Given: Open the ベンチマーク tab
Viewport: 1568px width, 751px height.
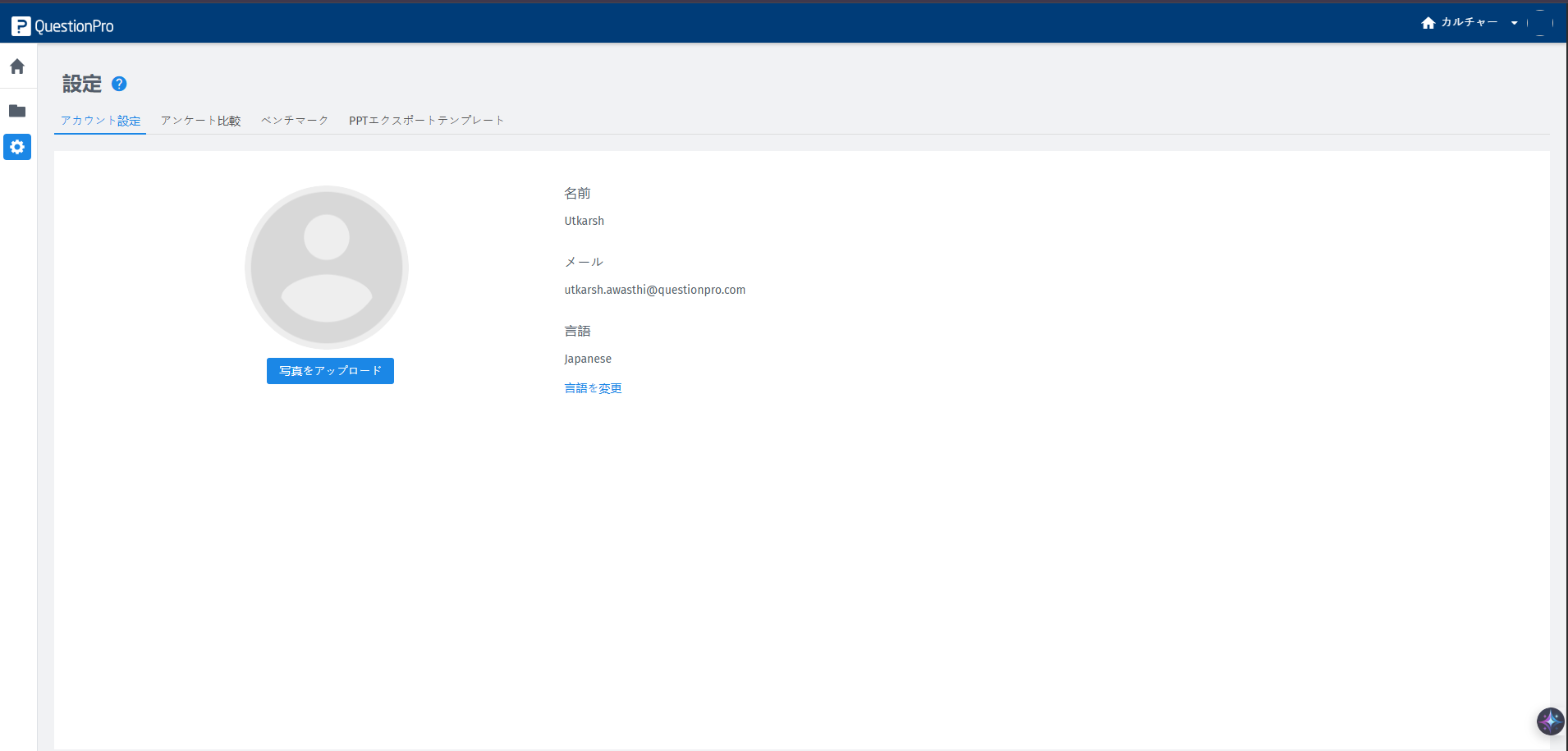Looking at the screenshot, I should pyautogui.click(x=294, y=120).
